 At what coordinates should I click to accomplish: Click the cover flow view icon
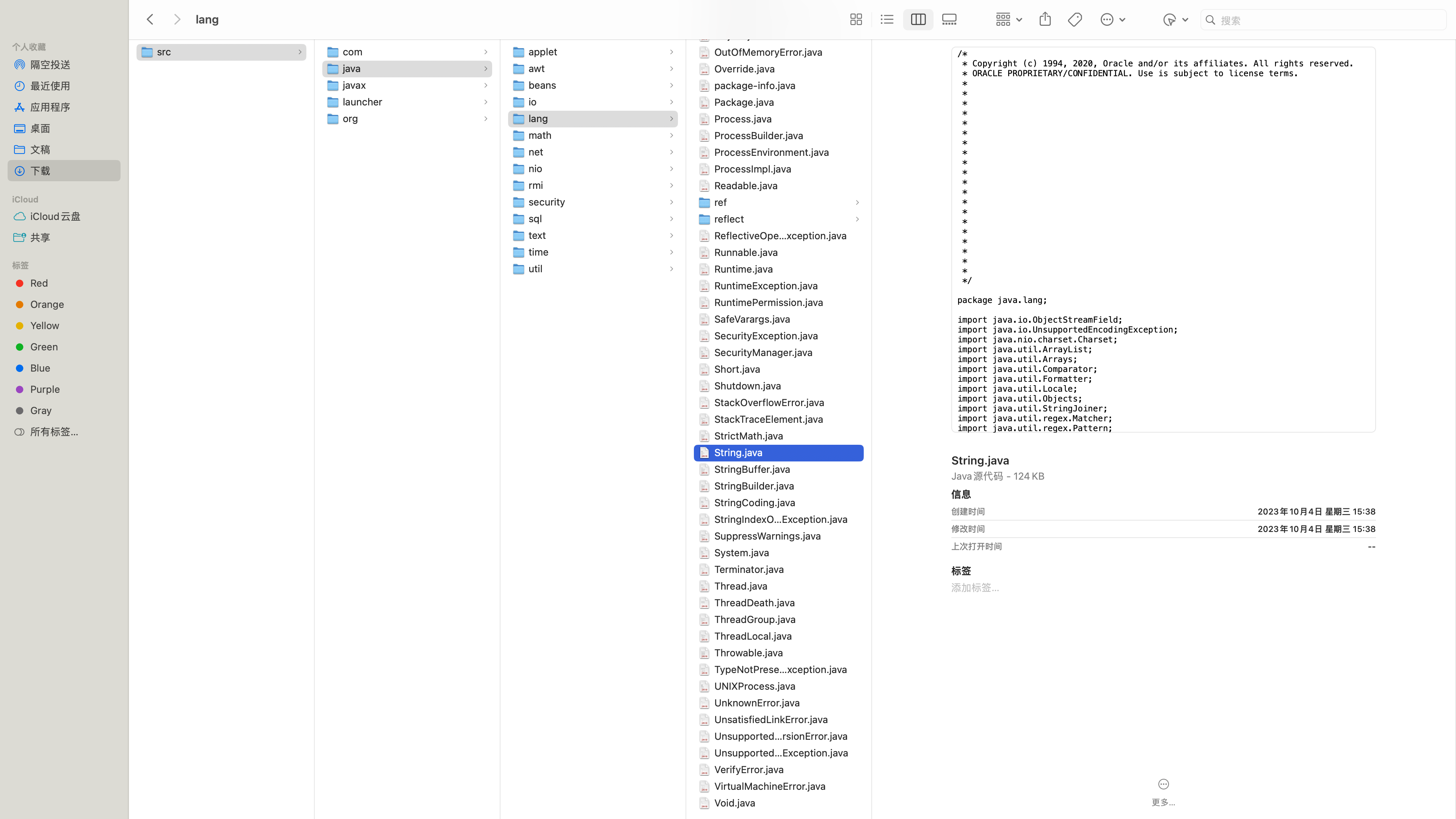949,19
